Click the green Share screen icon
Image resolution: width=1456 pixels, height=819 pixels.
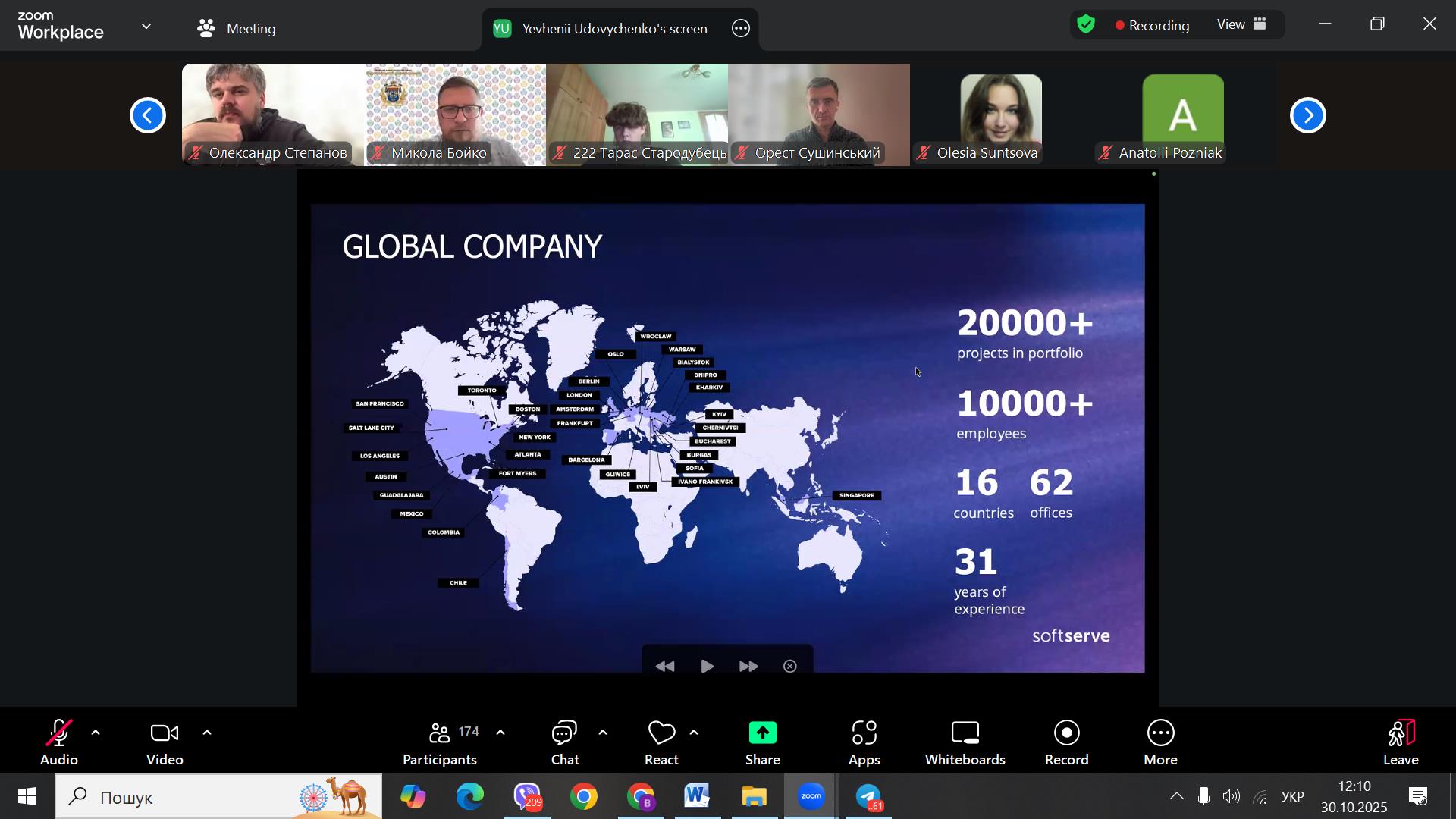pyautogui.click(x=762, y=733)
